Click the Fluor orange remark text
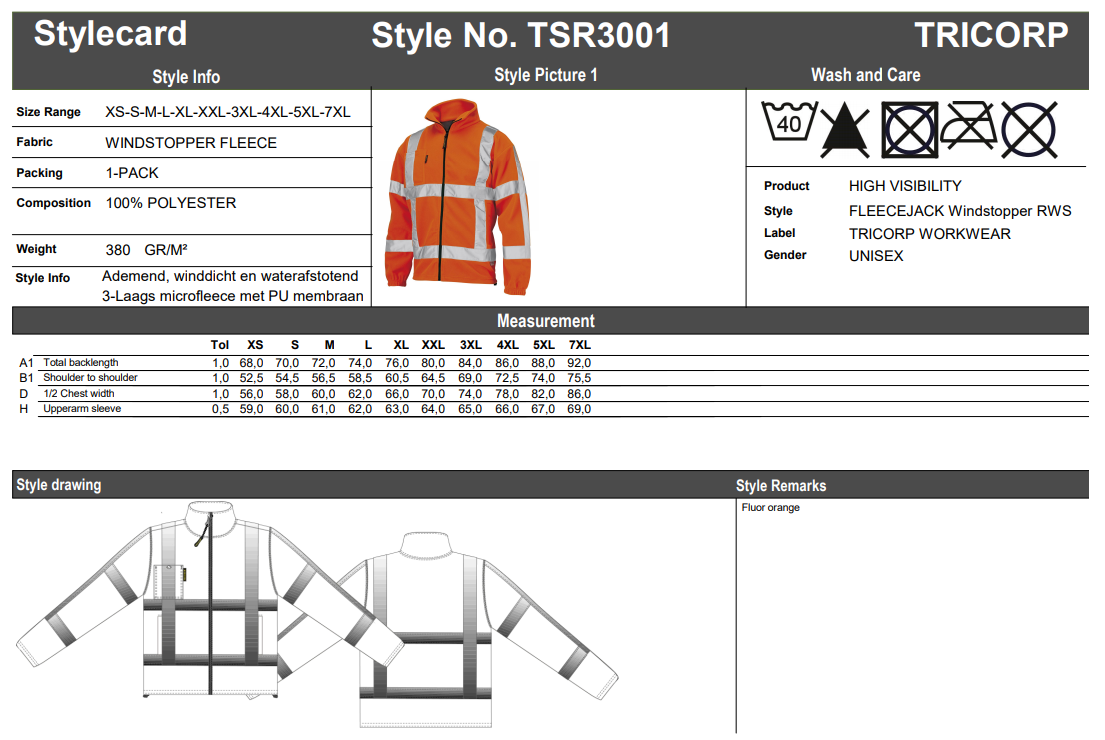The height and width of the screenshot is (740, 1105). click(770, 508)
